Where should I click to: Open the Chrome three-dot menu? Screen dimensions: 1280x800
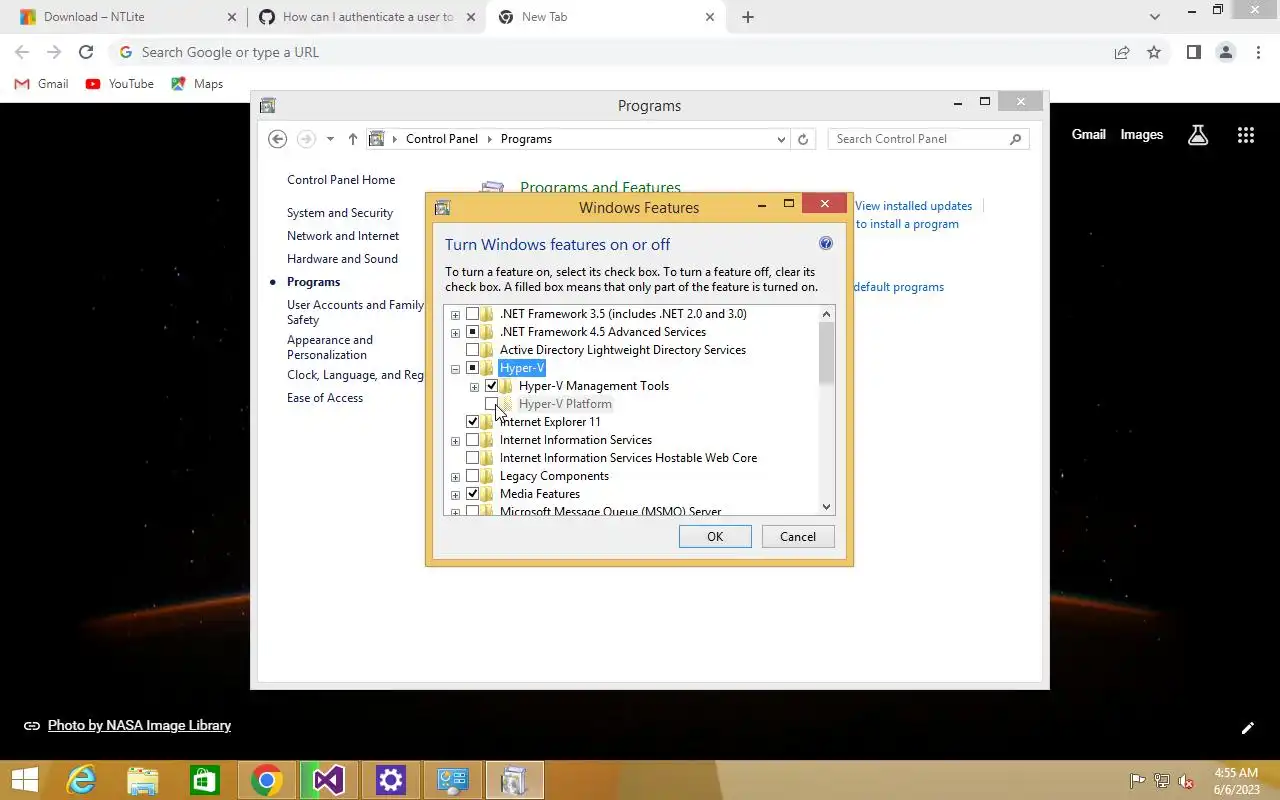1258,52
